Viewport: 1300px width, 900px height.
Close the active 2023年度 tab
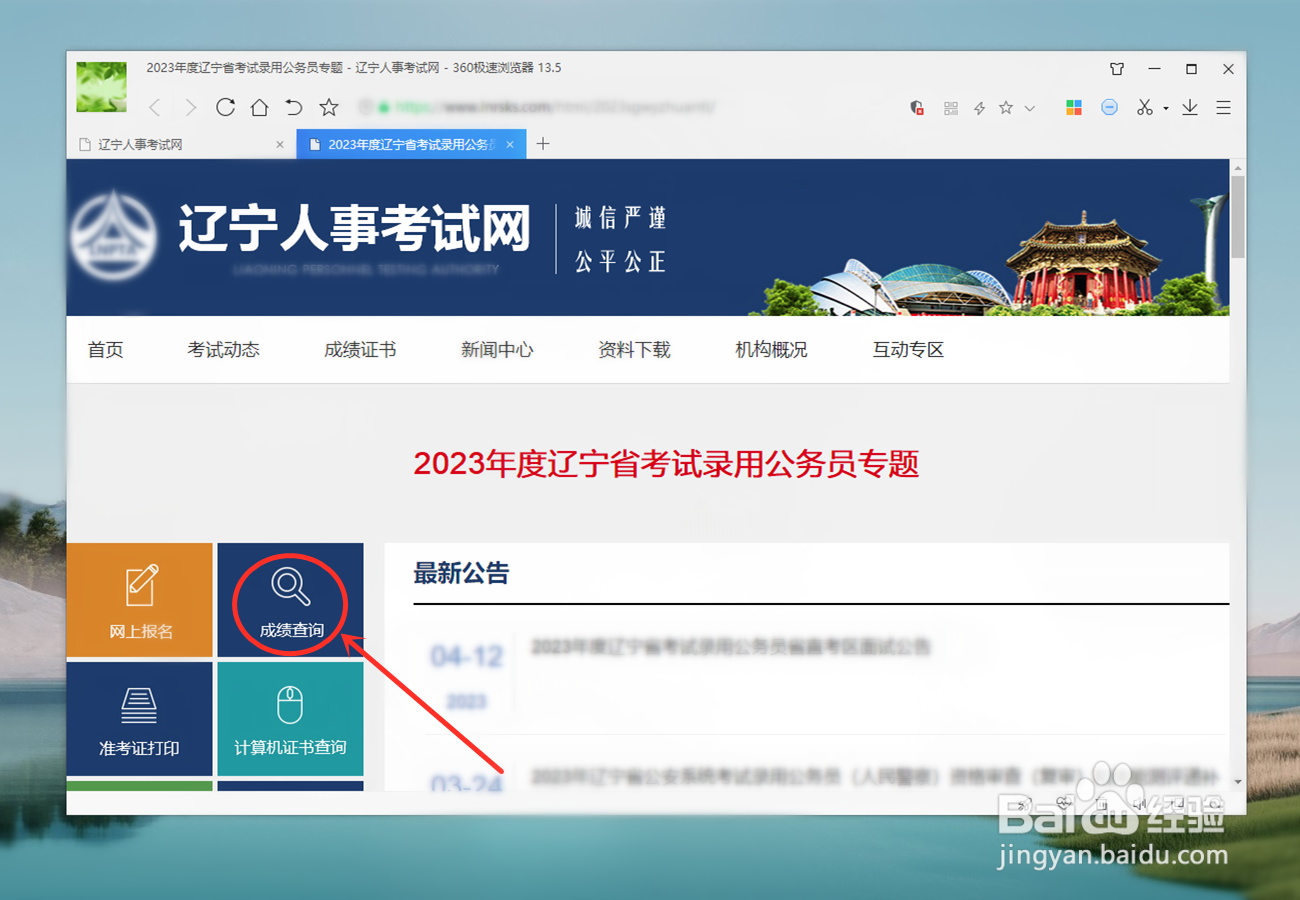510,145
